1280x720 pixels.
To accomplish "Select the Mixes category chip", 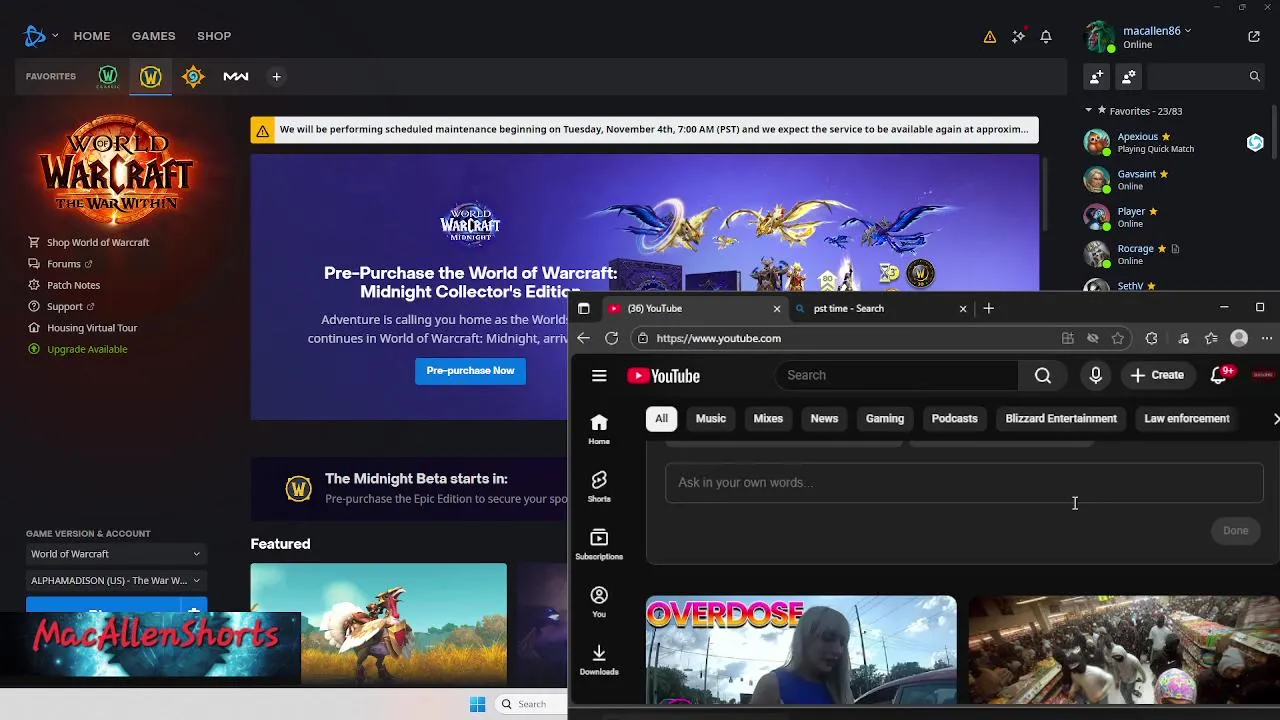I will click(768, 419).
